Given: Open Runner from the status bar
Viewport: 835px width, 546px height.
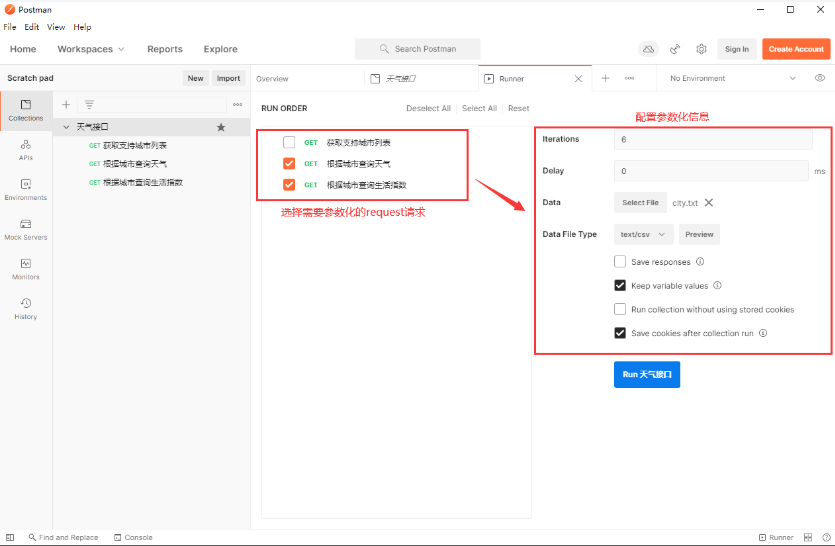Looking at the screenshot, I should (776, 537).
